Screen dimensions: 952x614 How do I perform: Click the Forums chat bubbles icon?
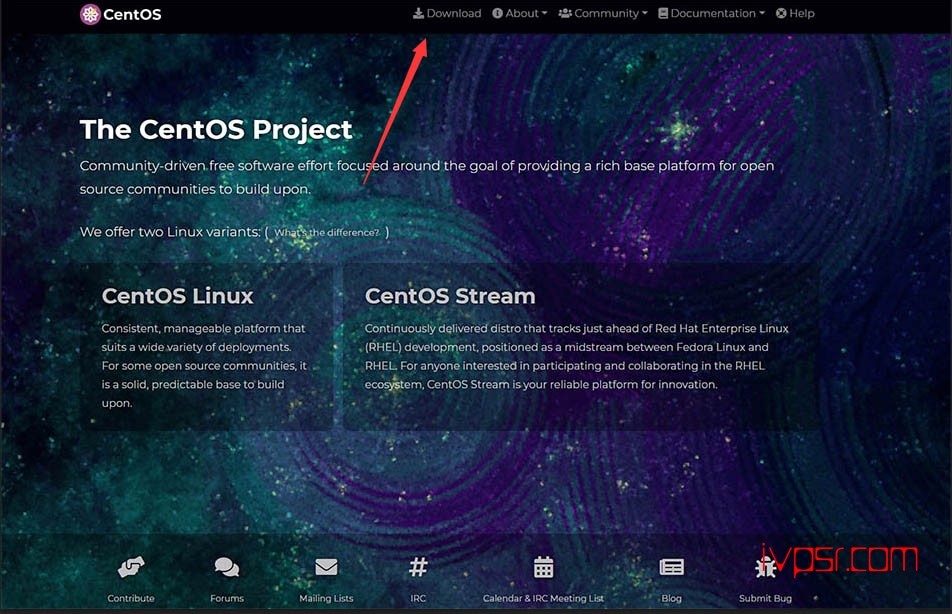coord(227,567)
